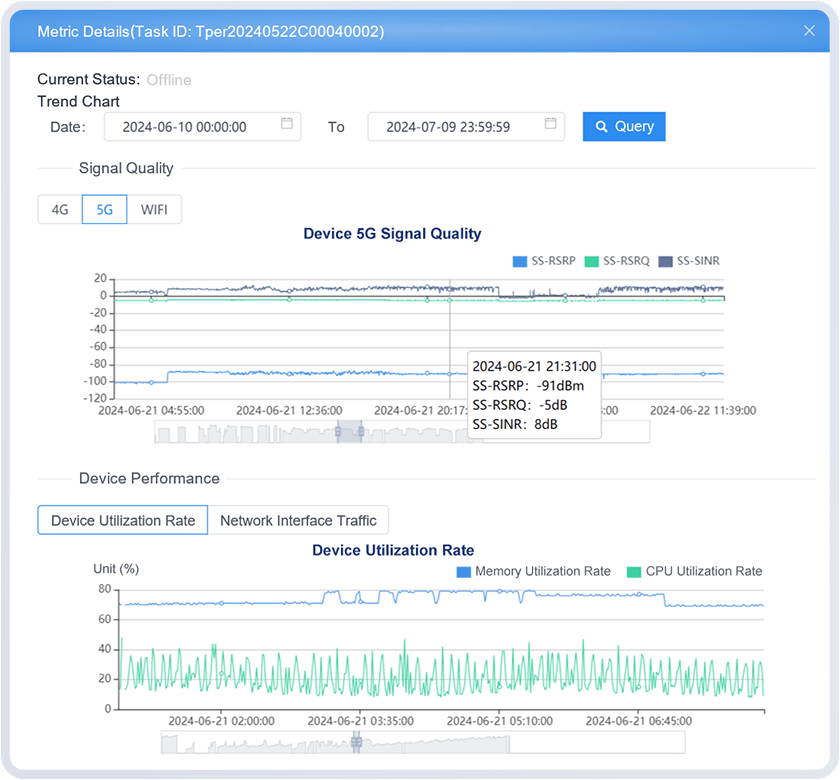Switch to the 4G signal tab
Image resolution: width=840 pixels, height=780 pixels.
(60, 210)
